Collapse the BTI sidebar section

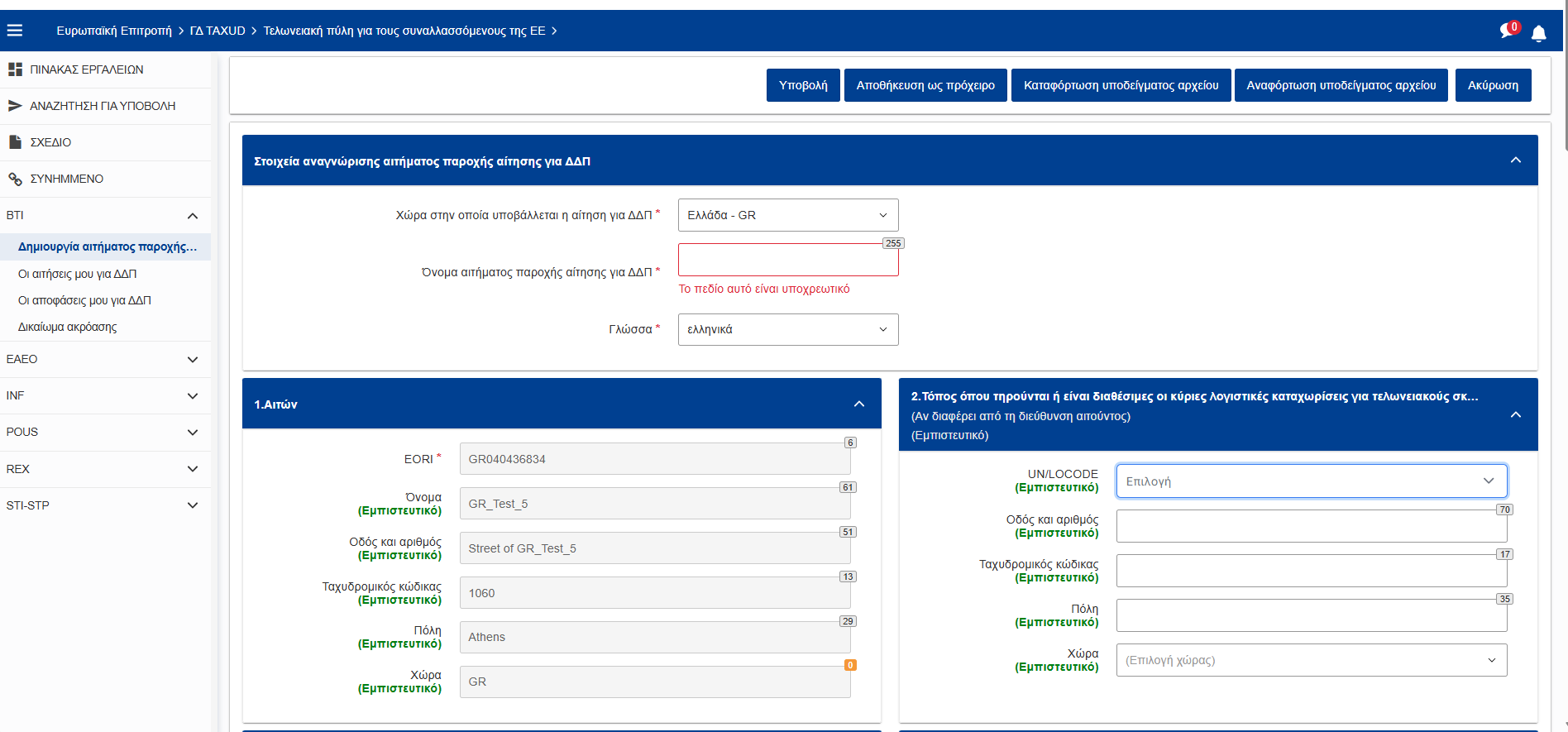(192, 216)
